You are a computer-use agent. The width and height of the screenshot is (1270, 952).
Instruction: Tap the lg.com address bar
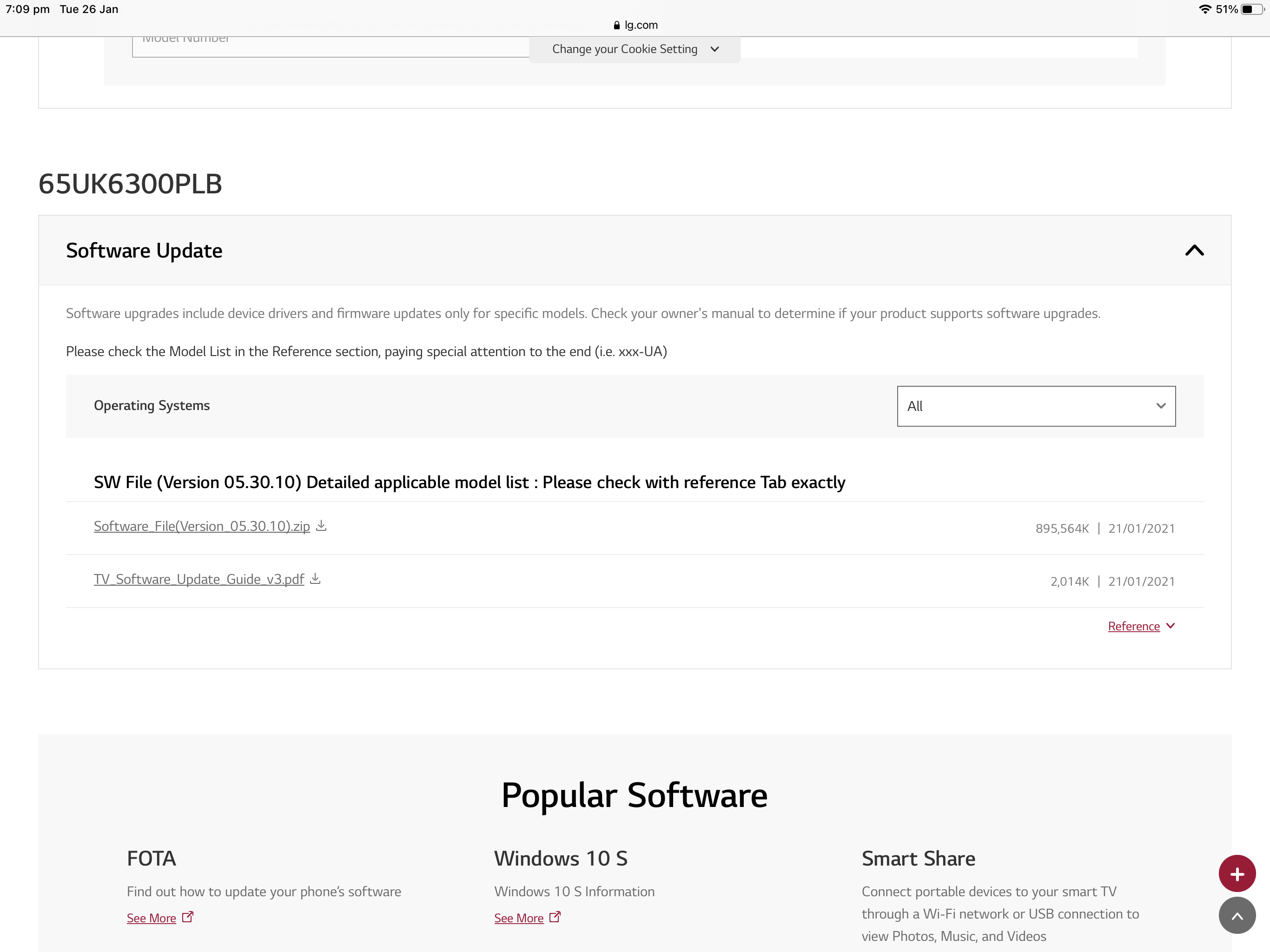pos(635,25)
